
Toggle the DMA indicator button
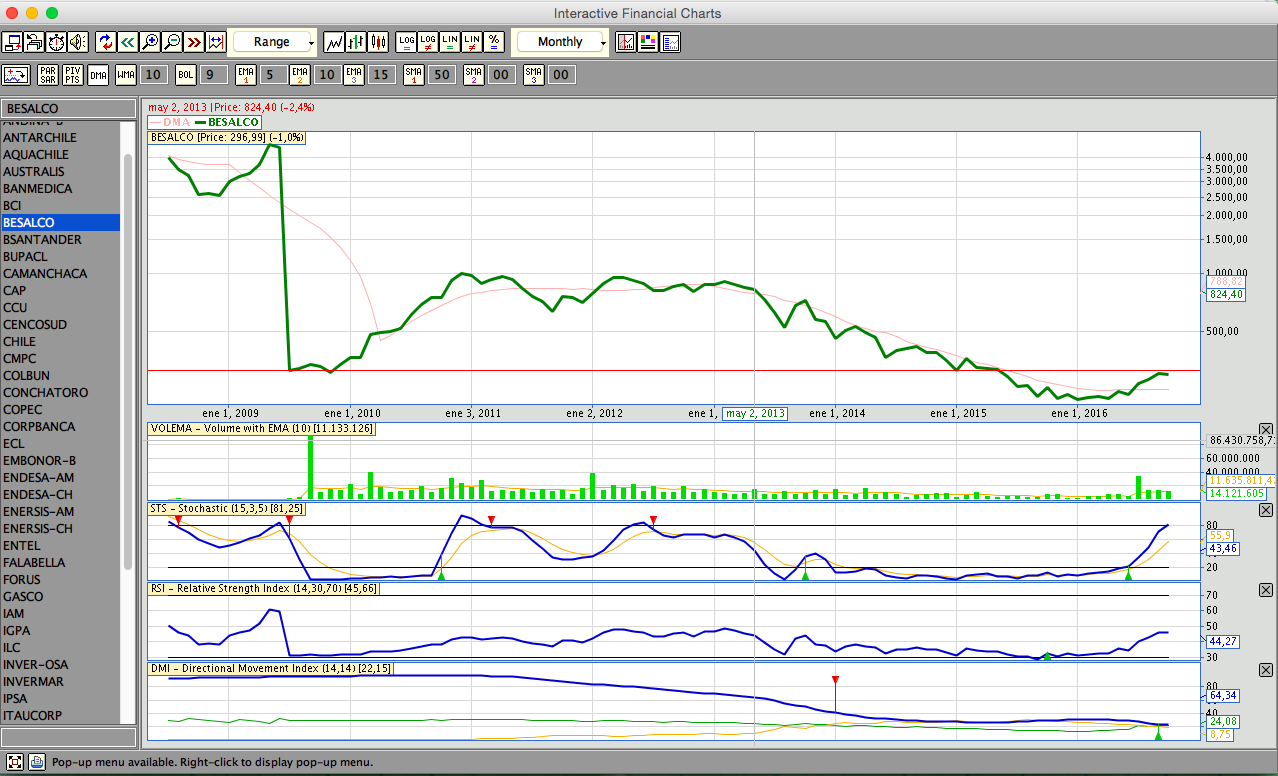[x=98, y=75]
